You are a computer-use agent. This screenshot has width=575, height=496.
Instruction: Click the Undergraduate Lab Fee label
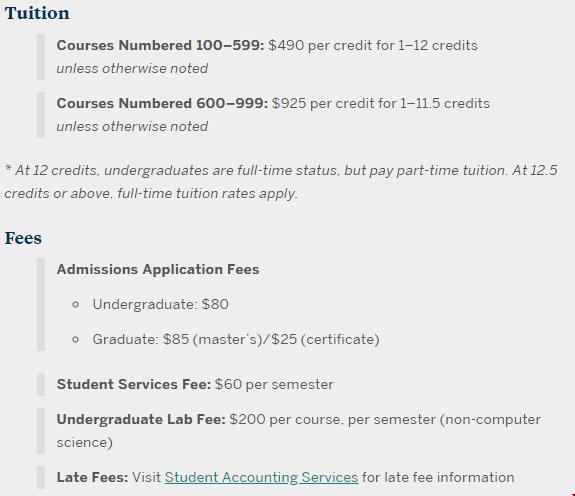(x=141, y=419)
